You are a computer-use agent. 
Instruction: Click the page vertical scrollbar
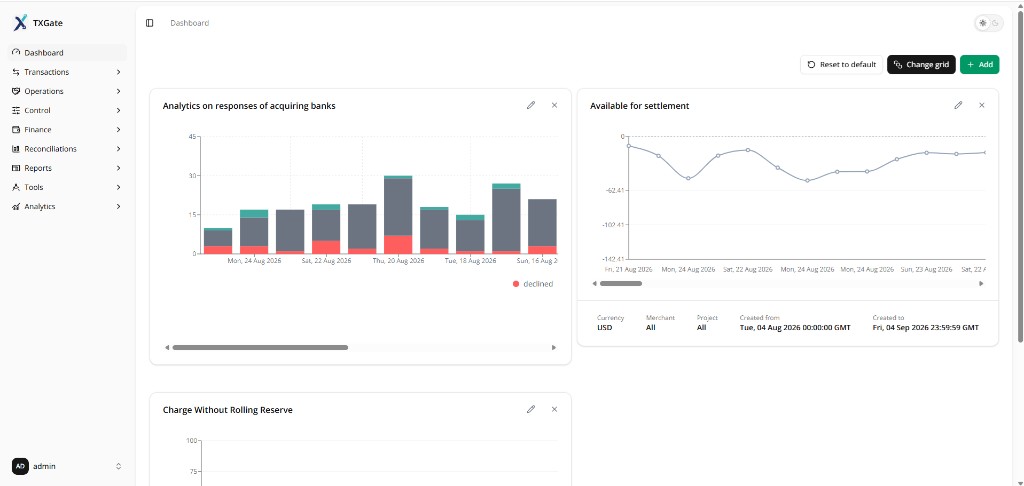coord(1020,175)
